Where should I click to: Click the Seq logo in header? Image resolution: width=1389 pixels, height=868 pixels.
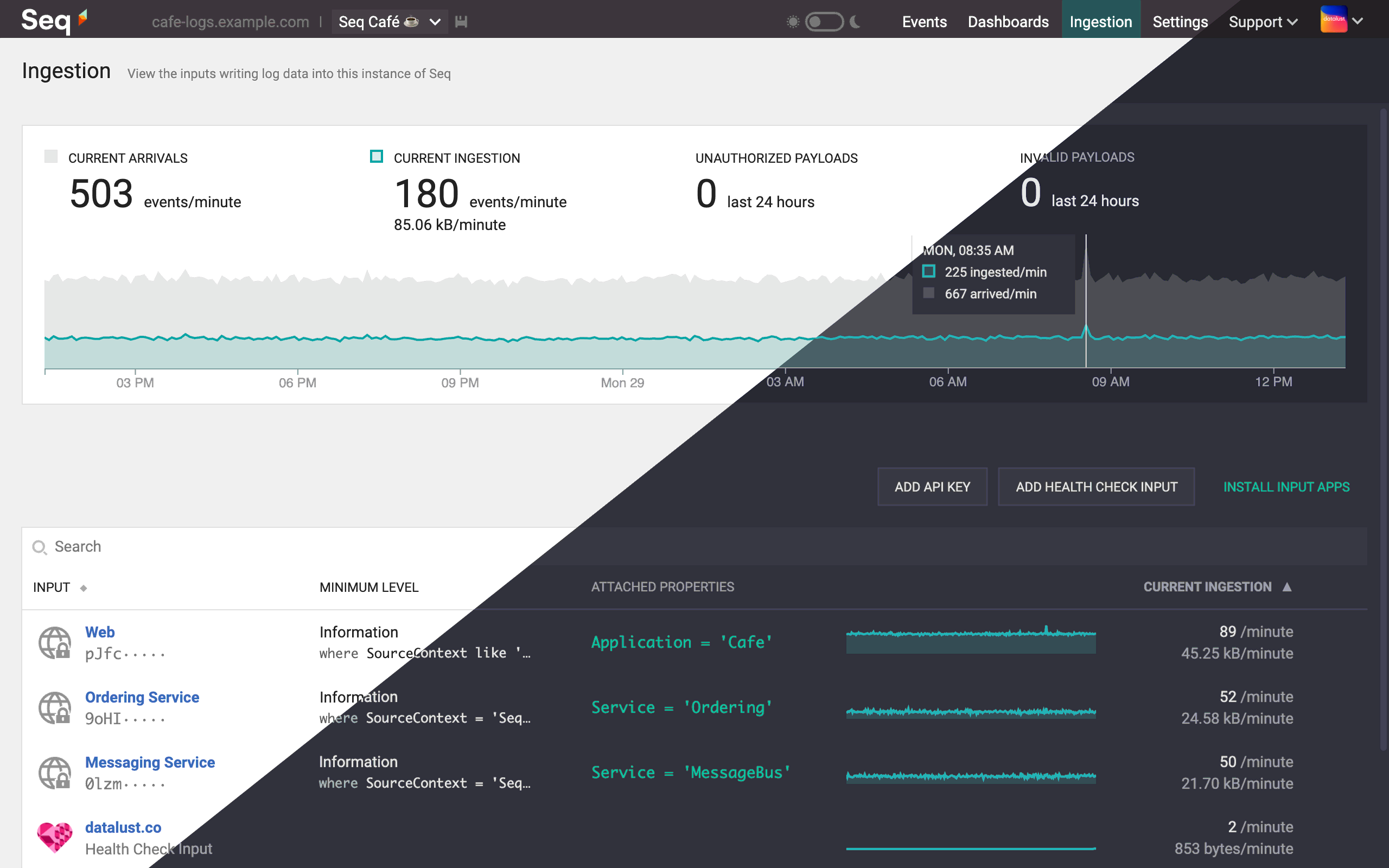point(54,21)
